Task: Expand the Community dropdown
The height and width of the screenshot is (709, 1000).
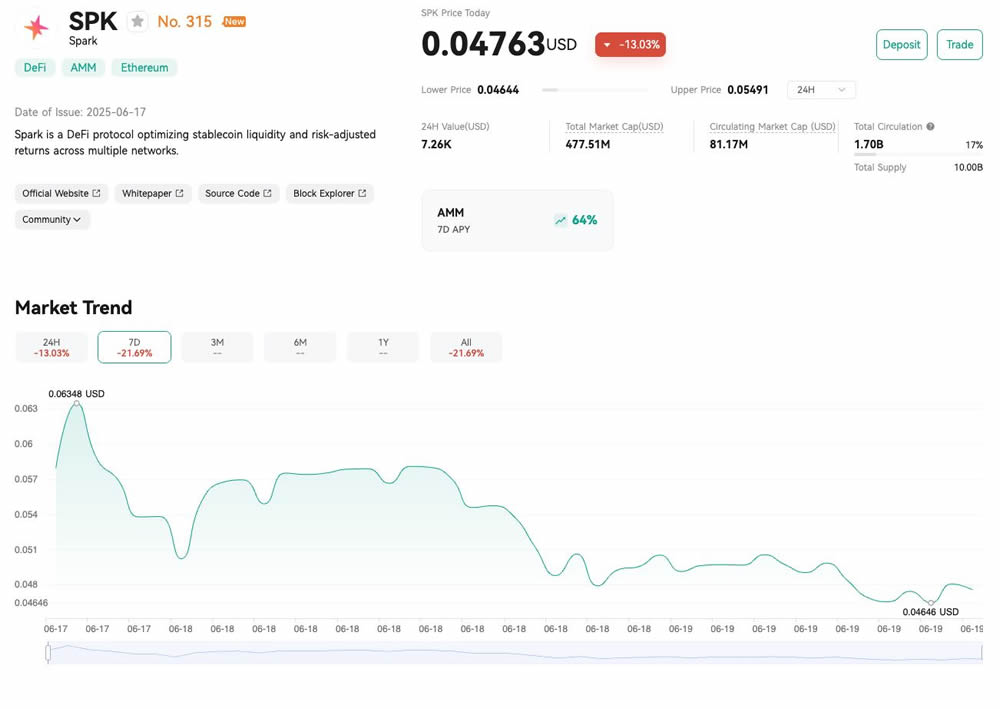Action: [x=52, y=219]
